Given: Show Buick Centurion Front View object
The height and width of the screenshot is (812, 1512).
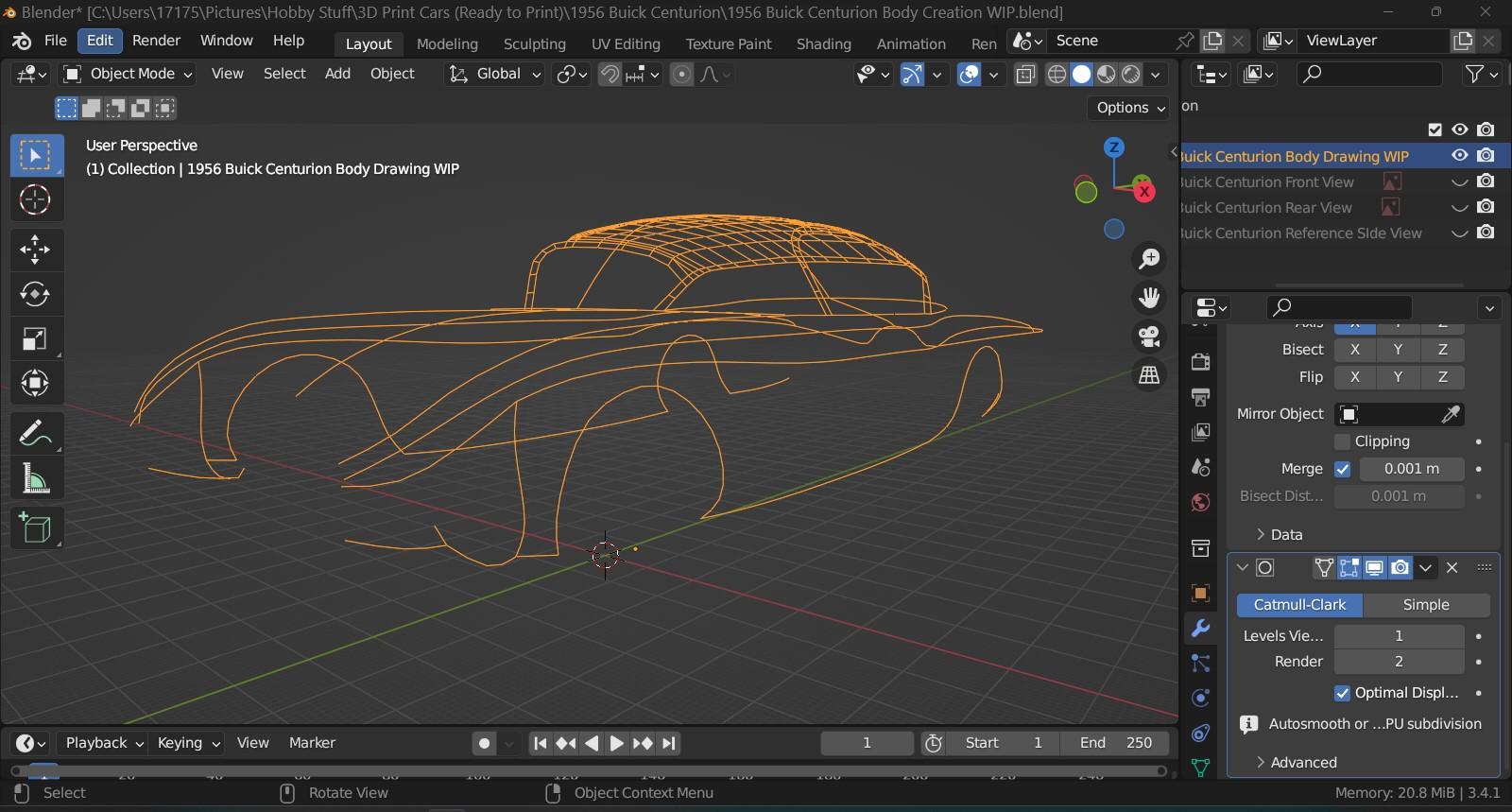Looking at the screenshot, I should tap(1460, 181).
